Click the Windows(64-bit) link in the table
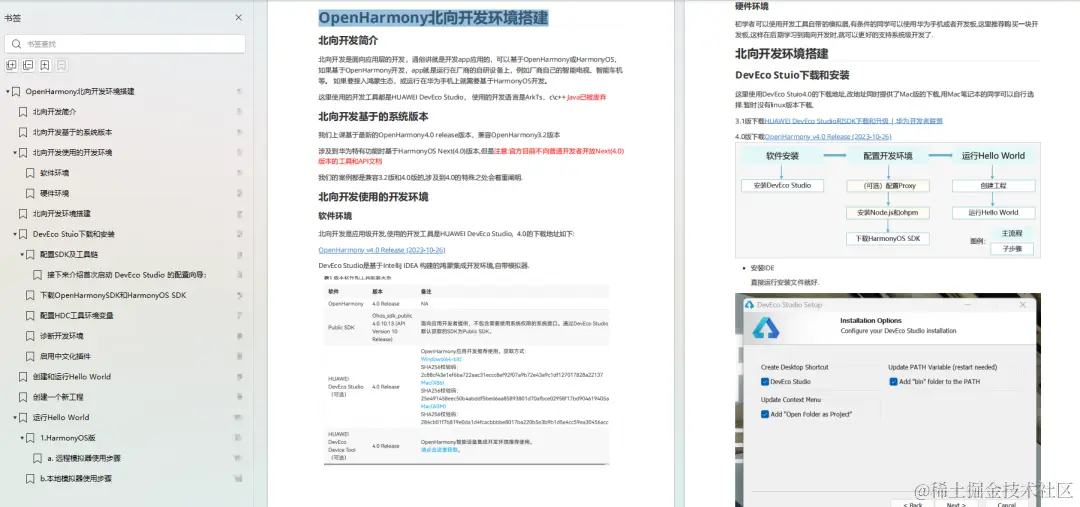1080x507 pixels. pos(441,360)
